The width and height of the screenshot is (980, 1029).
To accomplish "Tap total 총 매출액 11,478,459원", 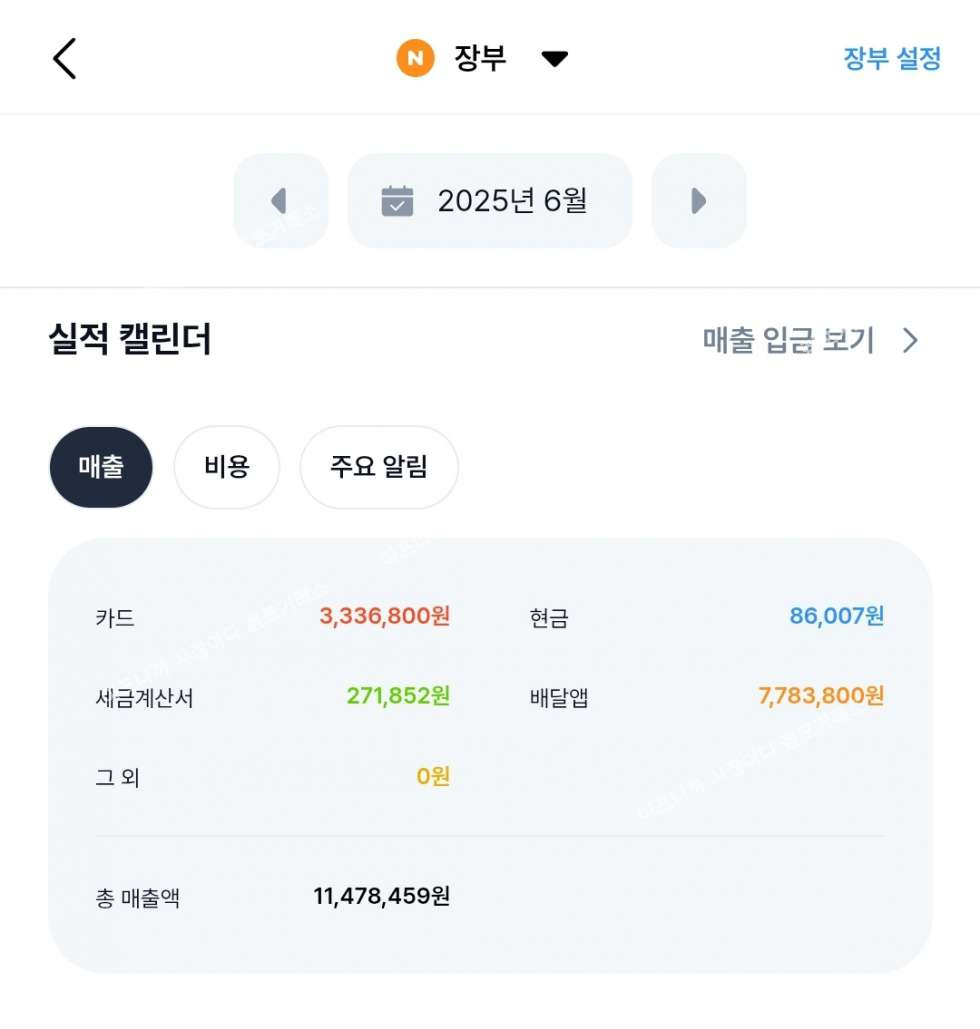I will 381,896.
